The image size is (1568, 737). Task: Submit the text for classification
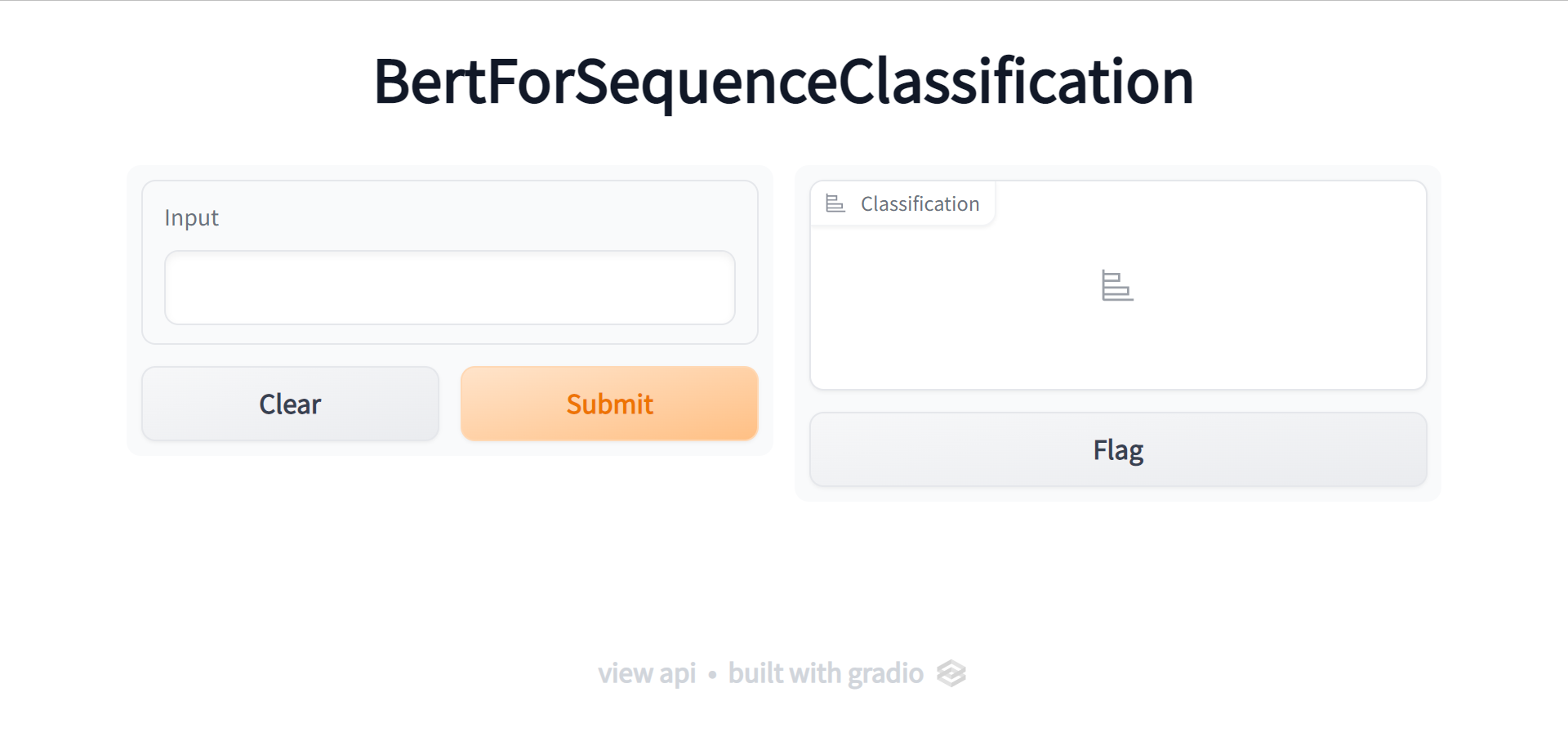tap(609, 404)
